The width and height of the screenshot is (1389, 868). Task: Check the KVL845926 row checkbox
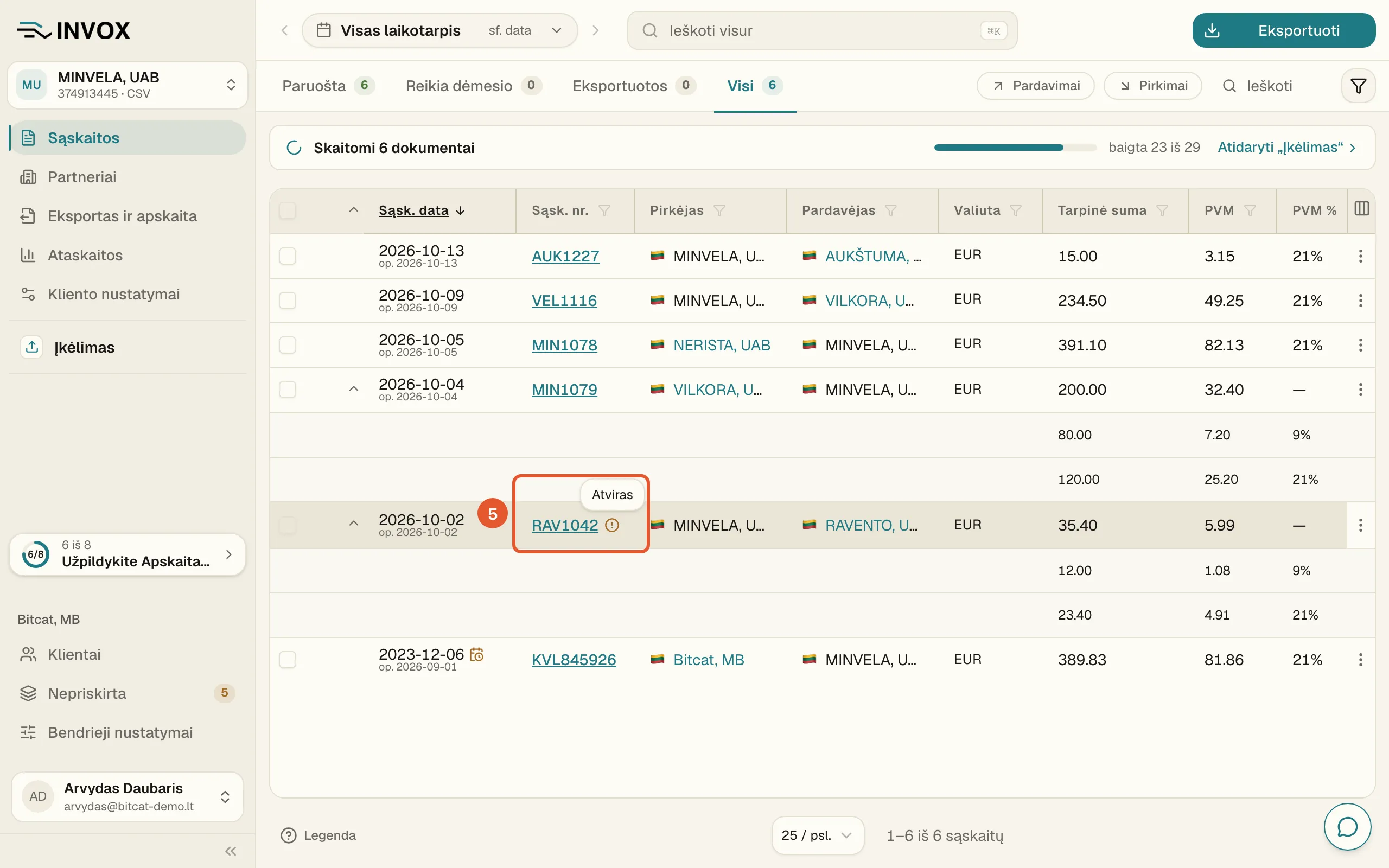pyautogui.click(x=288, y=660)
